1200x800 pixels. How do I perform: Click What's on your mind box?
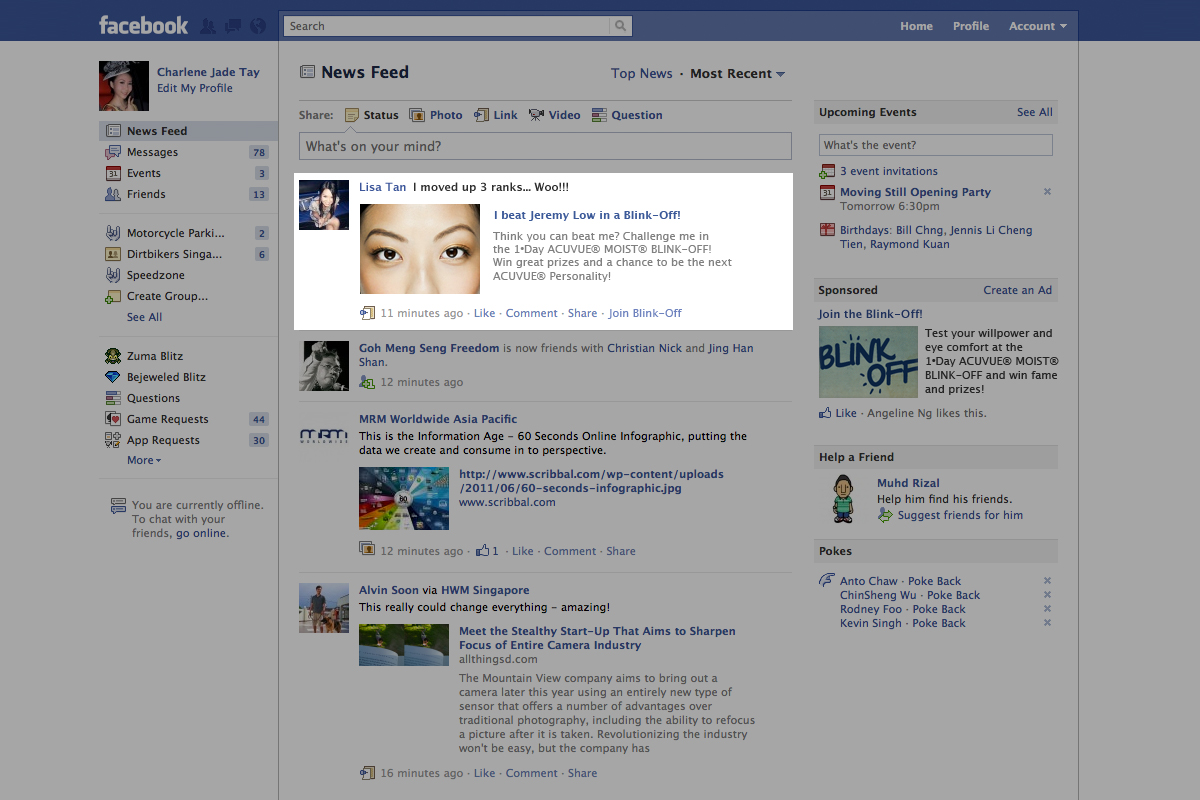point(545,146)
